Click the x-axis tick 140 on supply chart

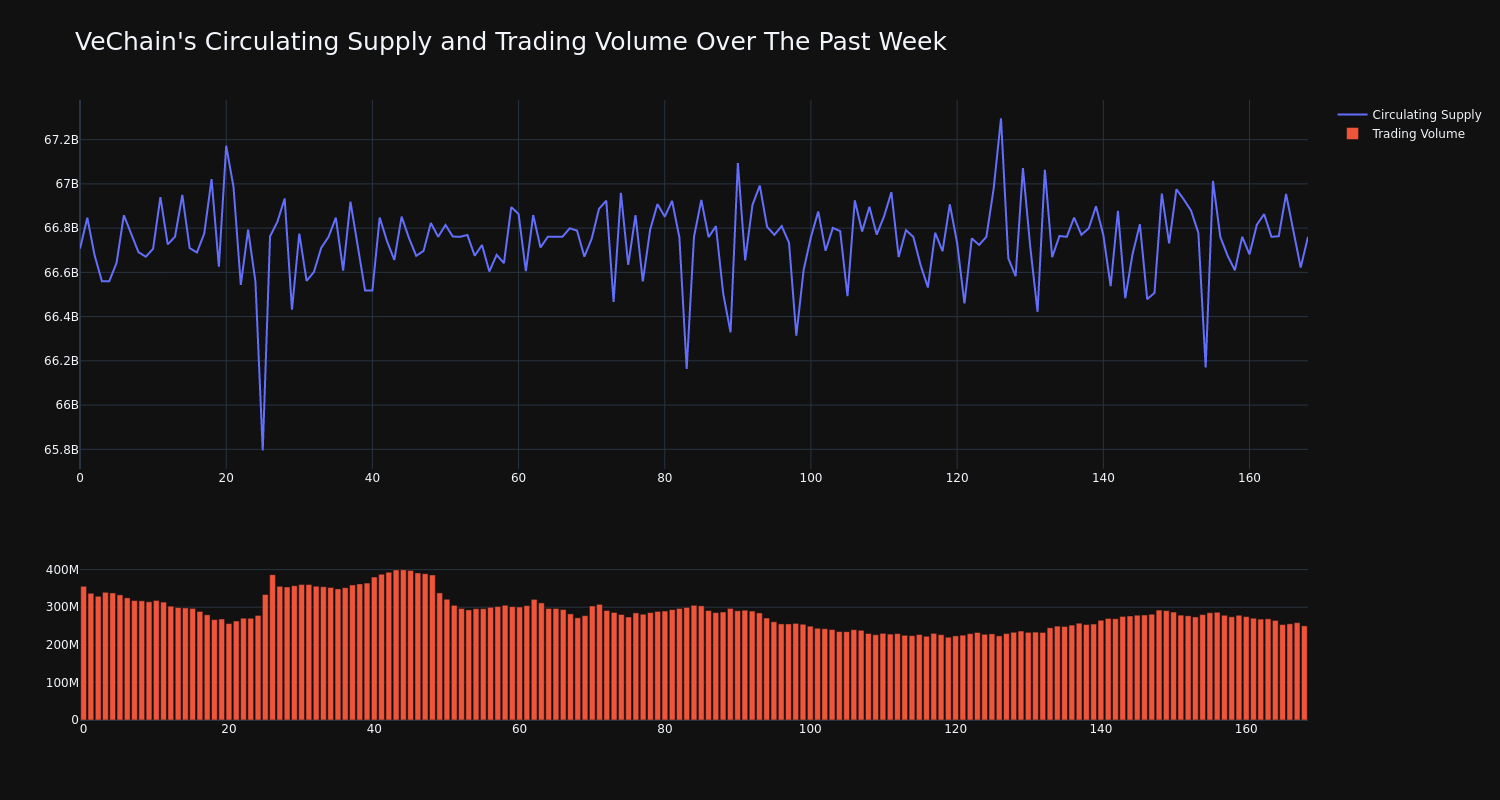click(x=1103, y=478)
